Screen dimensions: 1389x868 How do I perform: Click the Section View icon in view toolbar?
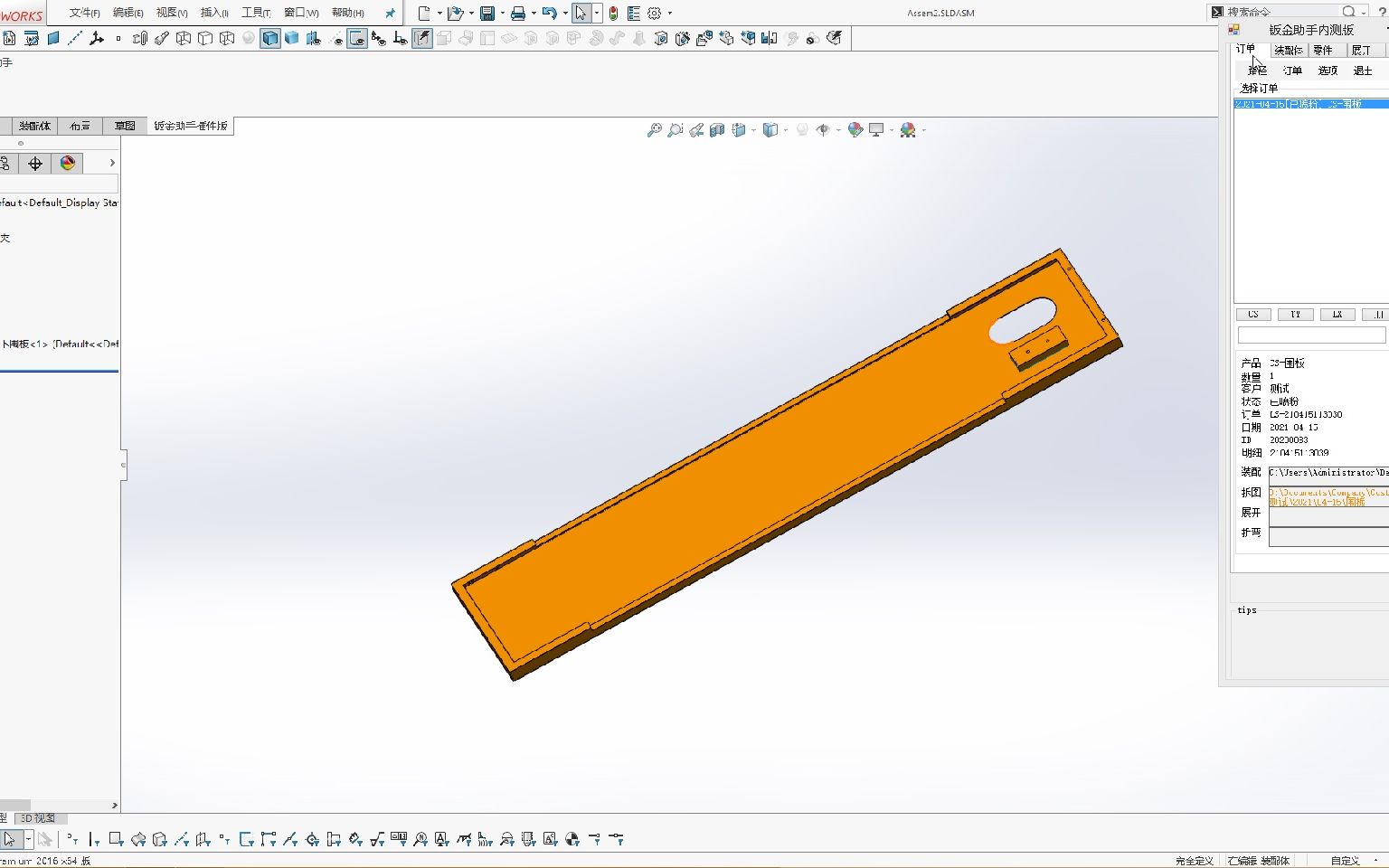[x=717, y=130]
